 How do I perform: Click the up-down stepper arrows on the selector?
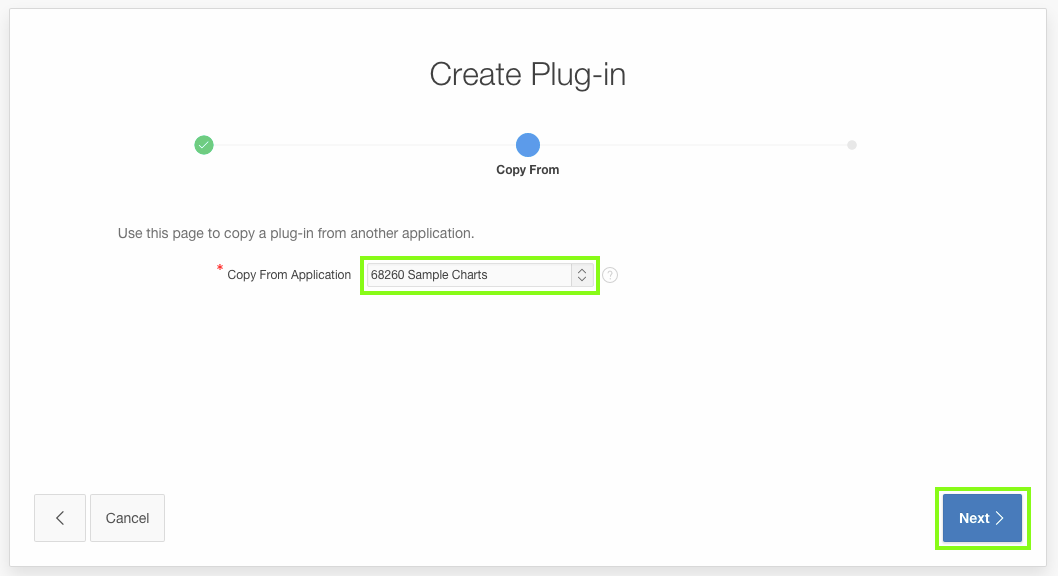click(x=582, y=274)
